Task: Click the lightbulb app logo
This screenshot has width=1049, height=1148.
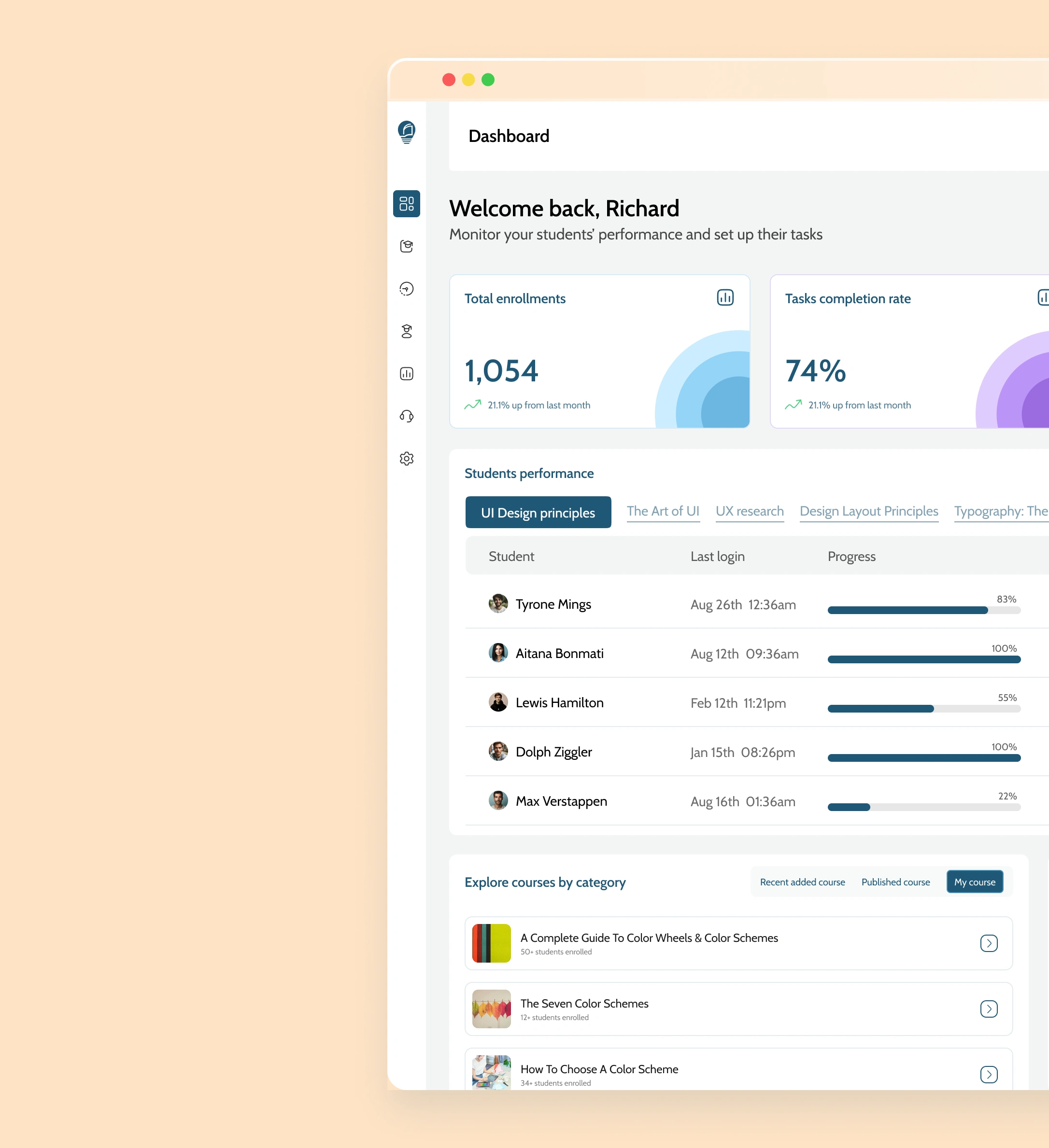Action: (x=406, y=132)
